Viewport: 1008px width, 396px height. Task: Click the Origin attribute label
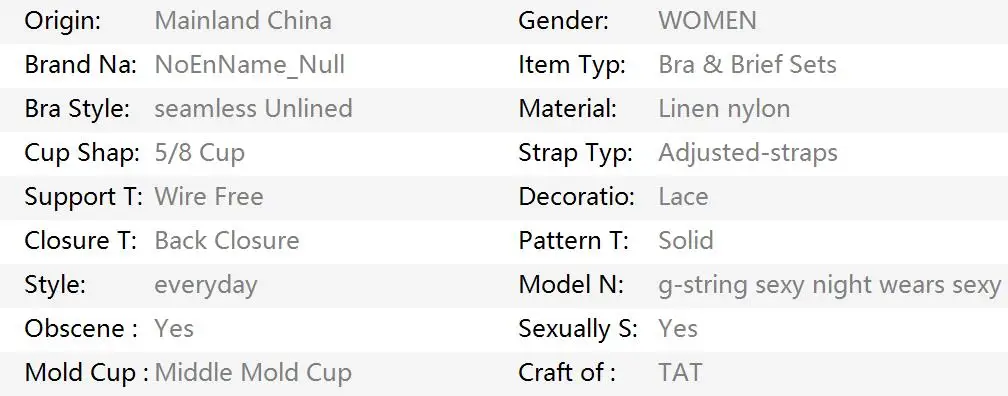63,21
